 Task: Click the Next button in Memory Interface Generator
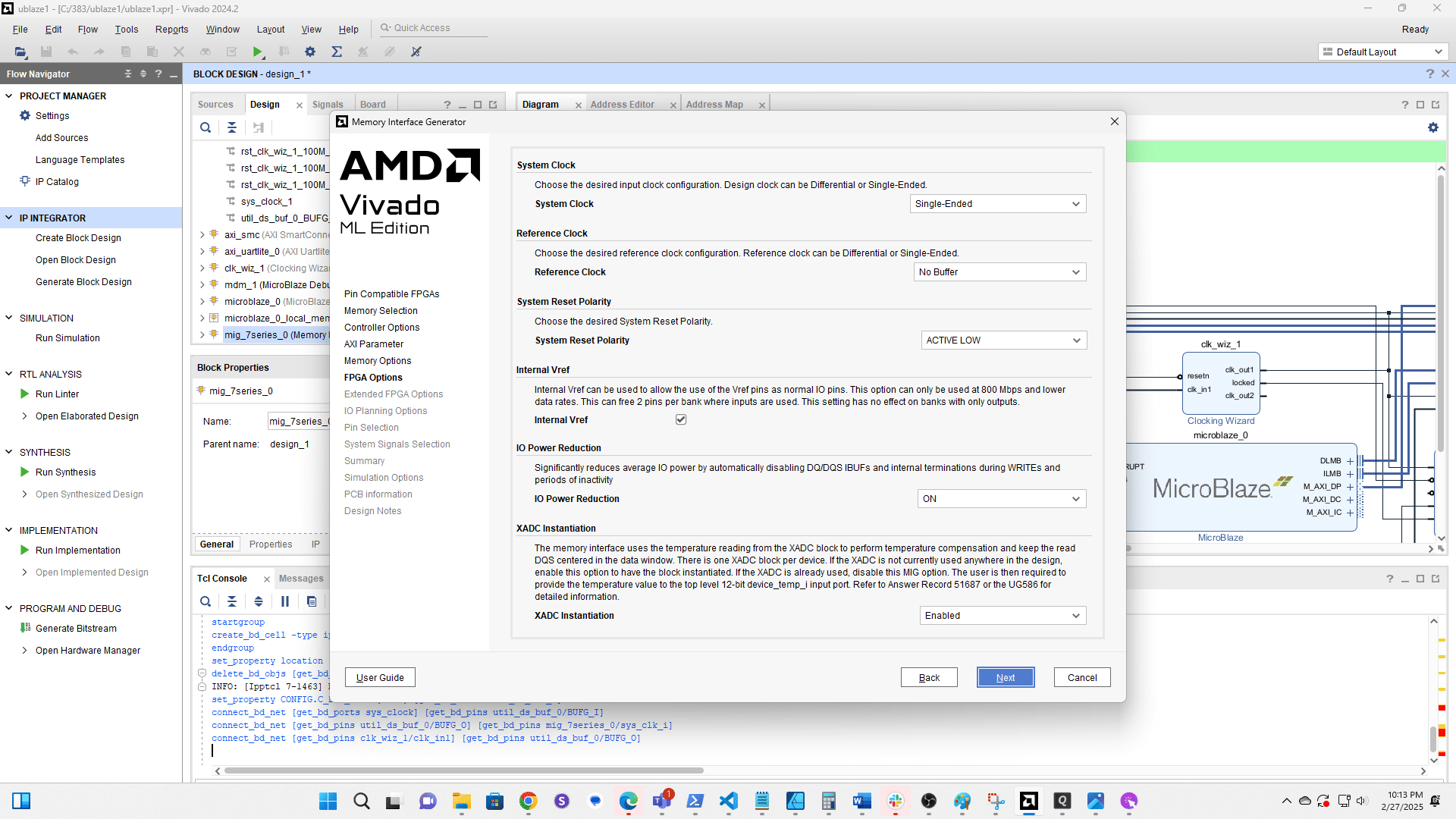[1005, 677]
